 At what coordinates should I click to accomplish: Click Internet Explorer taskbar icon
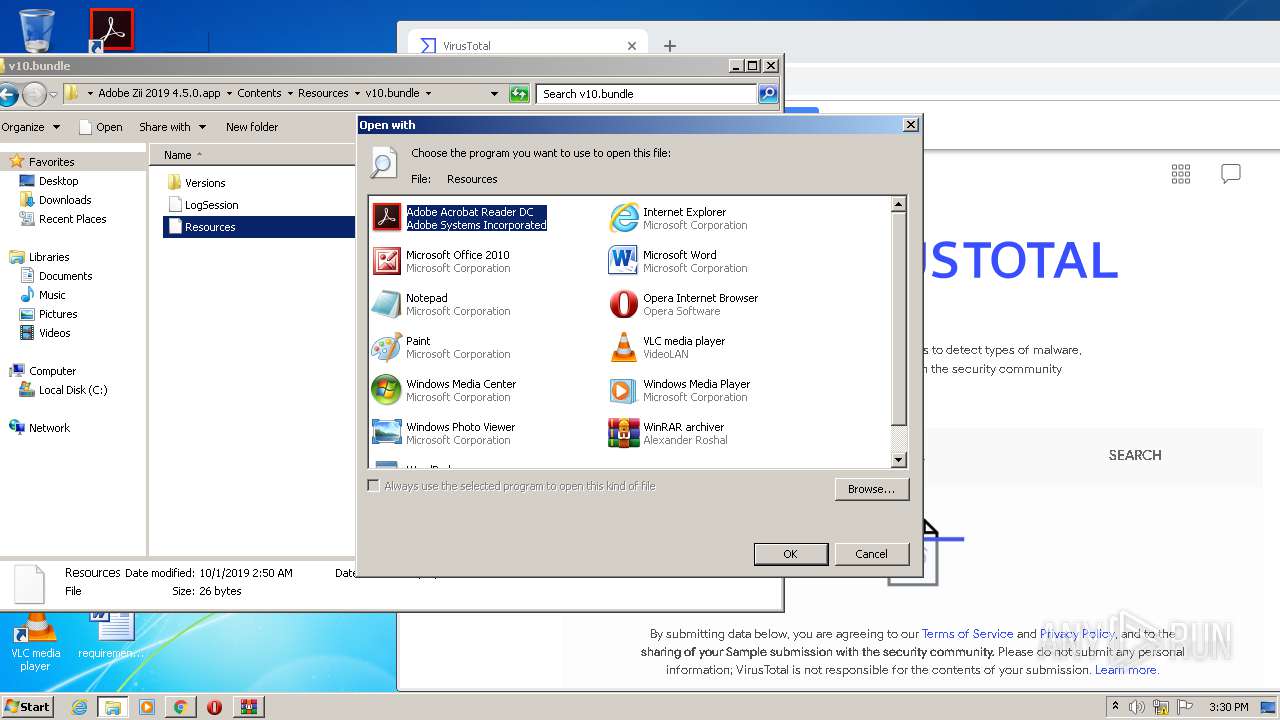pos(79,707)
